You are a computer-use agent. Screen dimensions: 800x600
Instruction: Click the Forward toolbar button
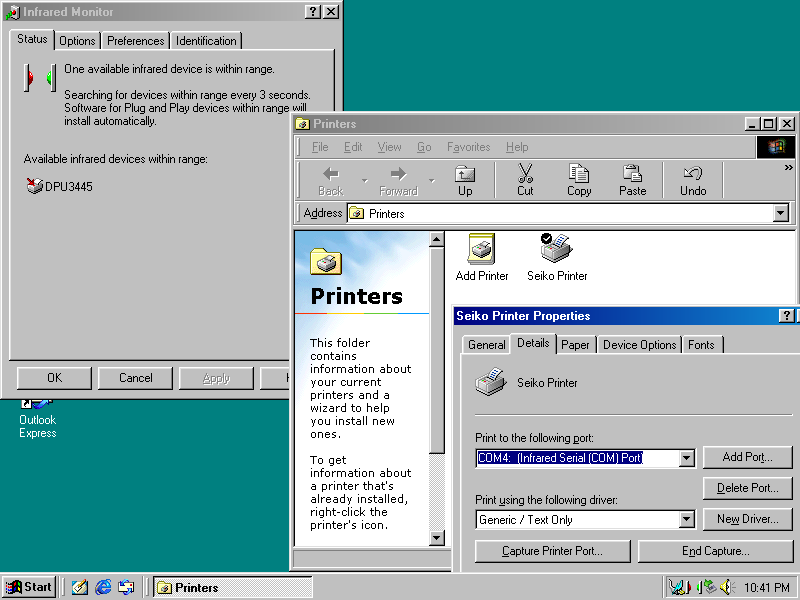click(x=398, y=180)
